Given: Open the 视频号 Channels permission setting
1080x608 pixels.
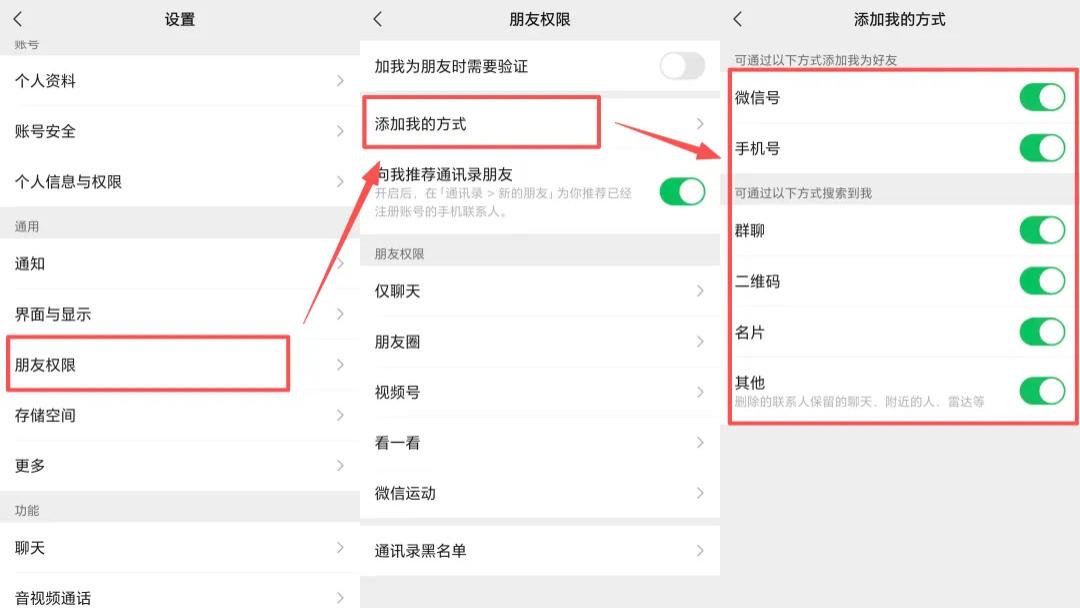Looking at the screenshot, I should (540, 392).
